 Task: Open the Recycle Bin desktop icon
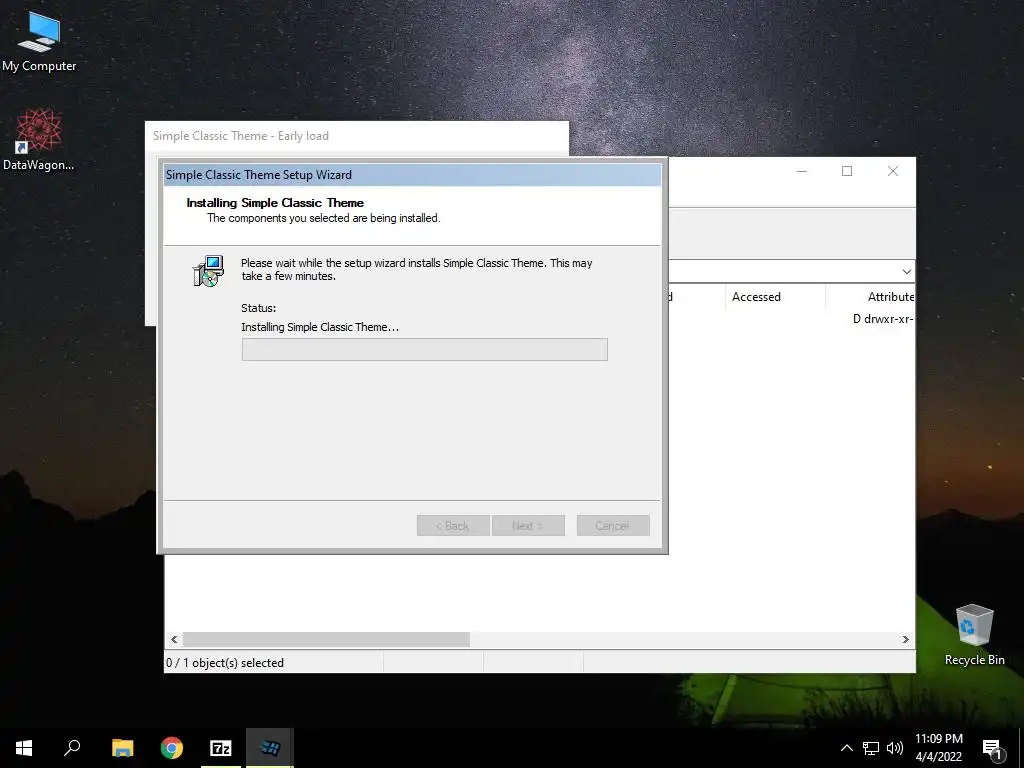(x=974, y=635)
